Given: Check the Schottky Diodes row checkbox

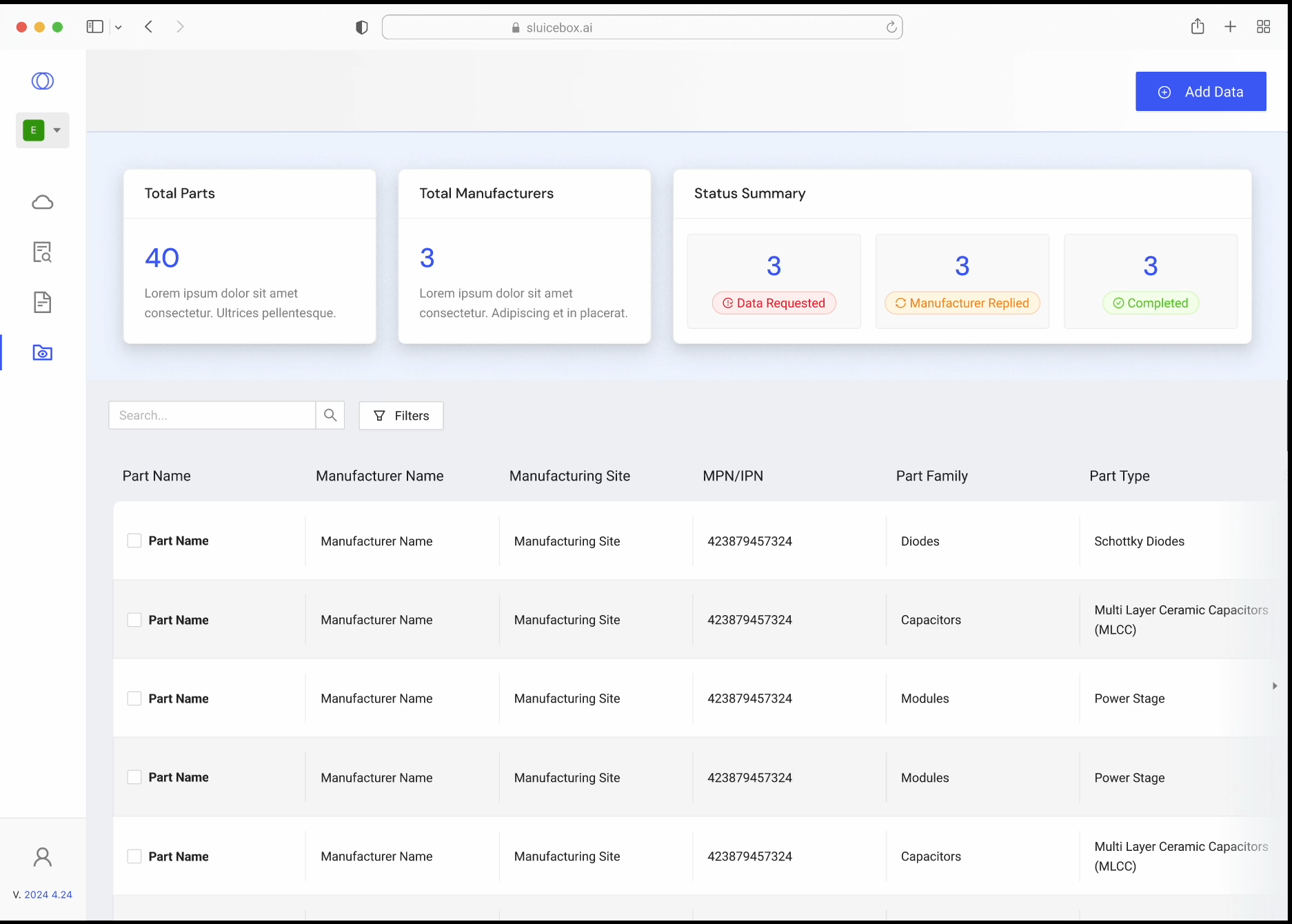Looking at the screenshot, I should (x=134, y=541).
